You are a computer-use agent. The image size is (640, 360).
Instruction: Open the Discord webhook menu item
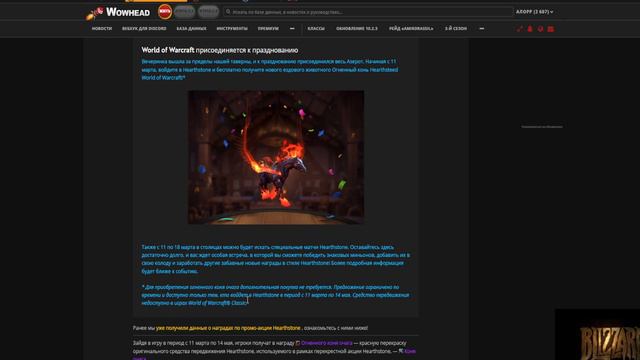[x=144, y=29]
